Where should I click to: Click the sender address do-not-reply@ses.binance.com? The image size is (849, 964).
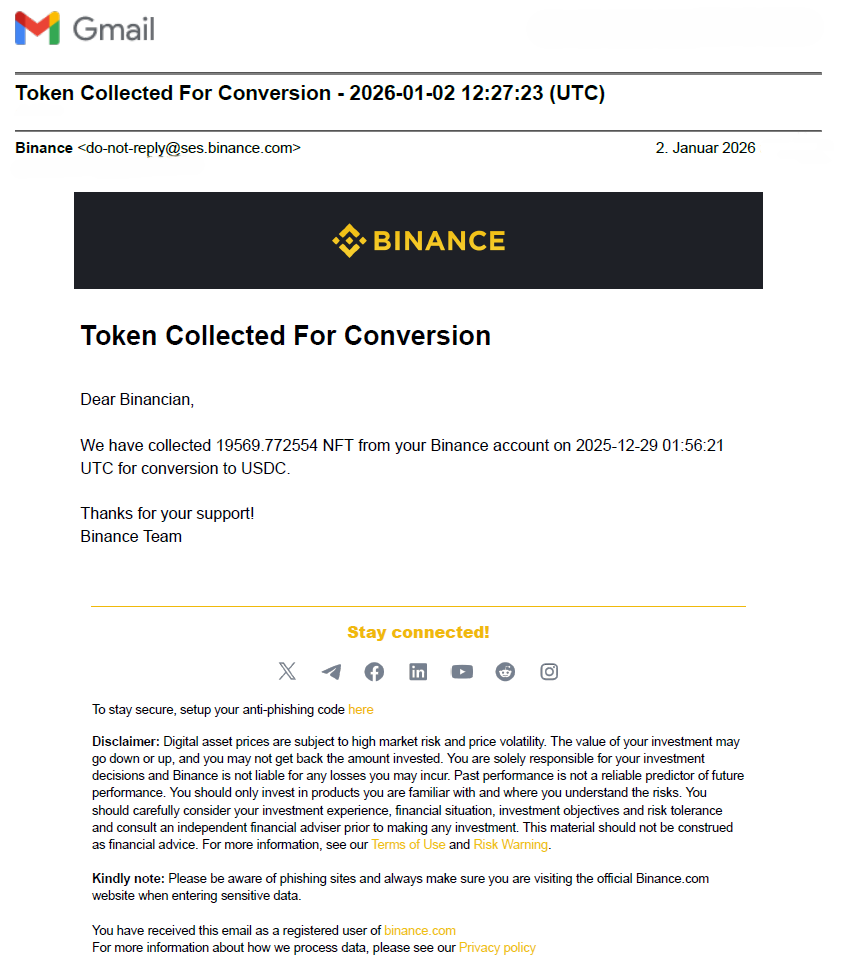[x=189, y=148]
